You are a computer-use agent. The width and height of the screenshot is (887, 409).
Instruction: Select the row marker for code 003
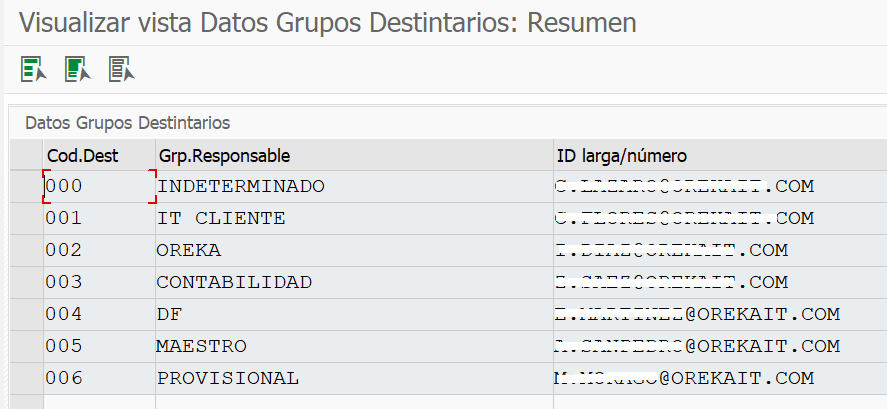pos(27,282)
